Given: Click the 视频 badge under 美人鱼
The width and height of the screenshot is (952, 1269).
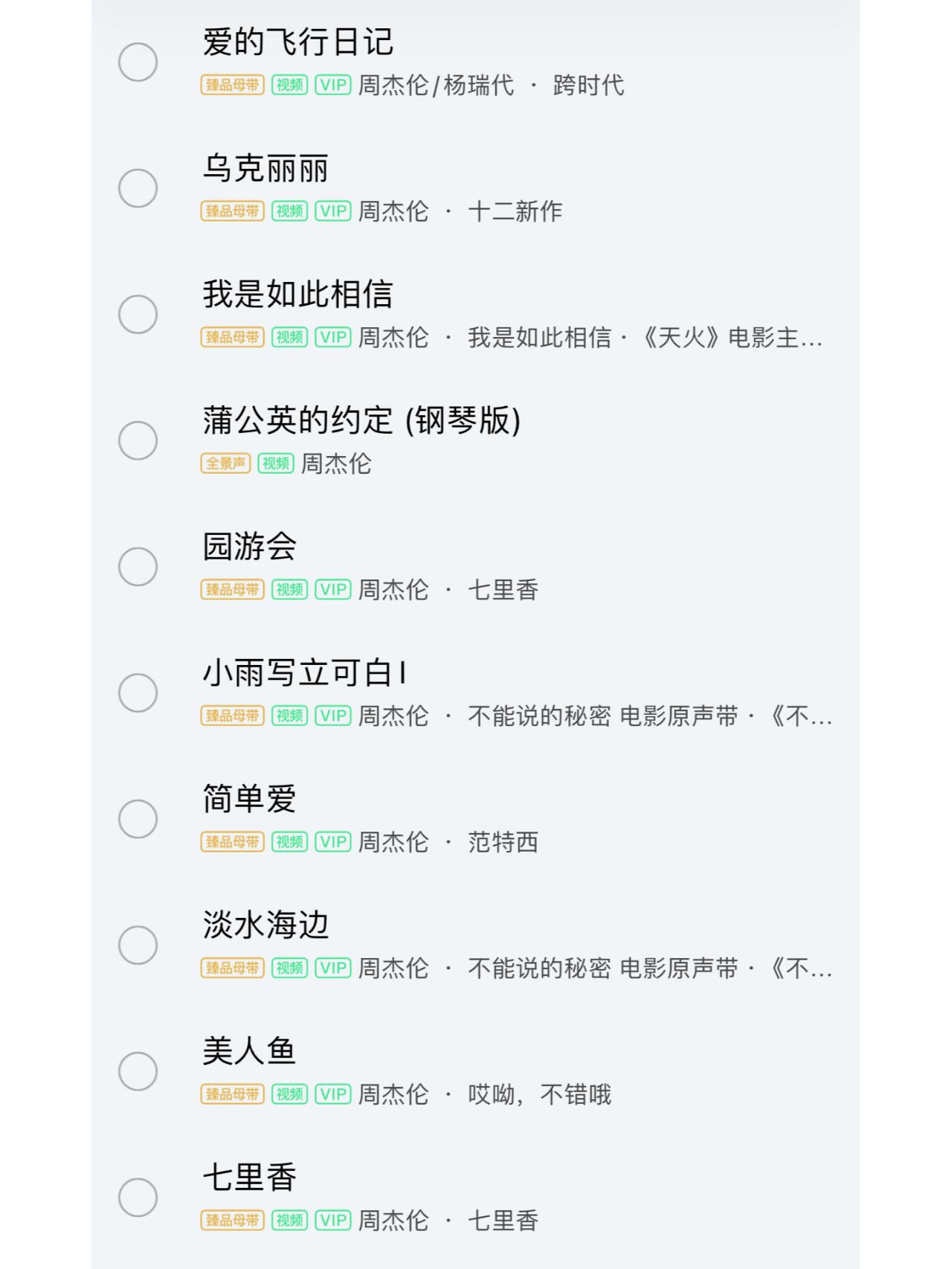Looking at the screenshot, I should [x=289, y=1094].
